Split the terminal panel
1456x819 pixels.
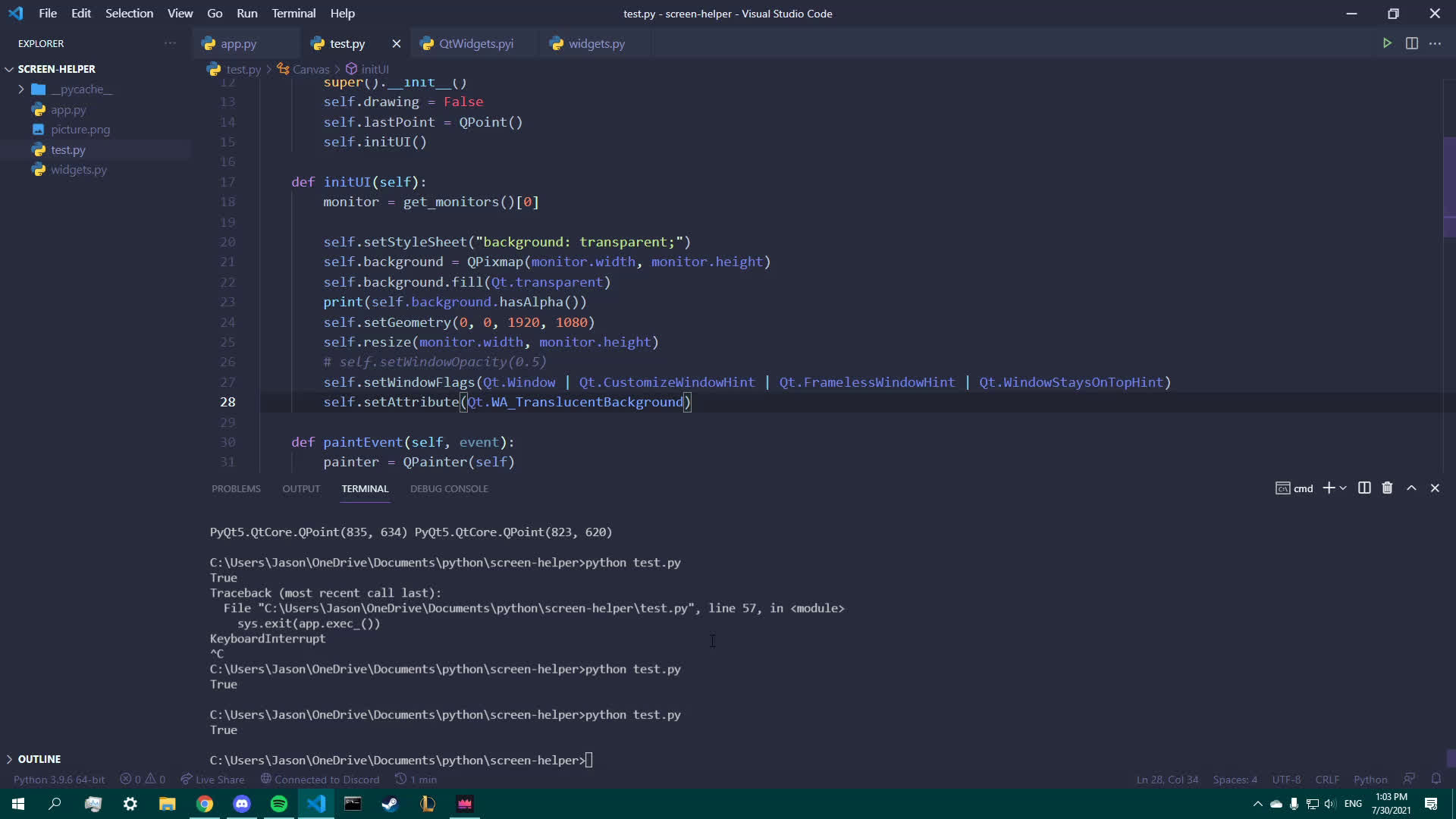click(x=1364, y=488)
